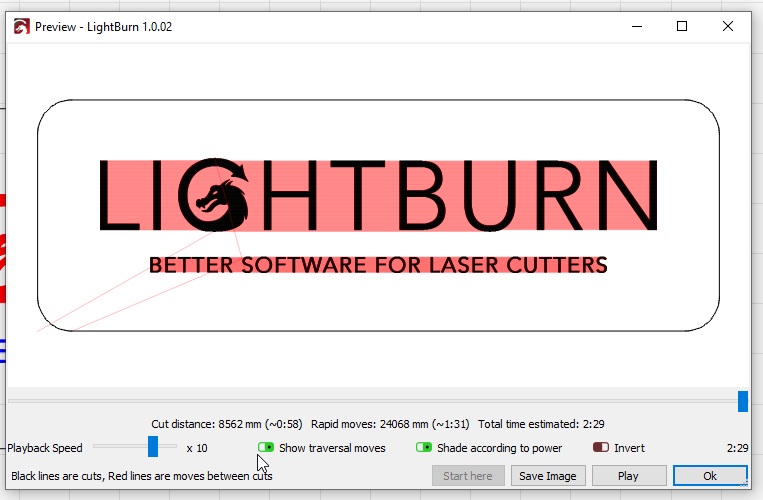Click 'Total time estimated: 2:29' text
The height and width of the screenshot is (500, 763).
point(541,424)
